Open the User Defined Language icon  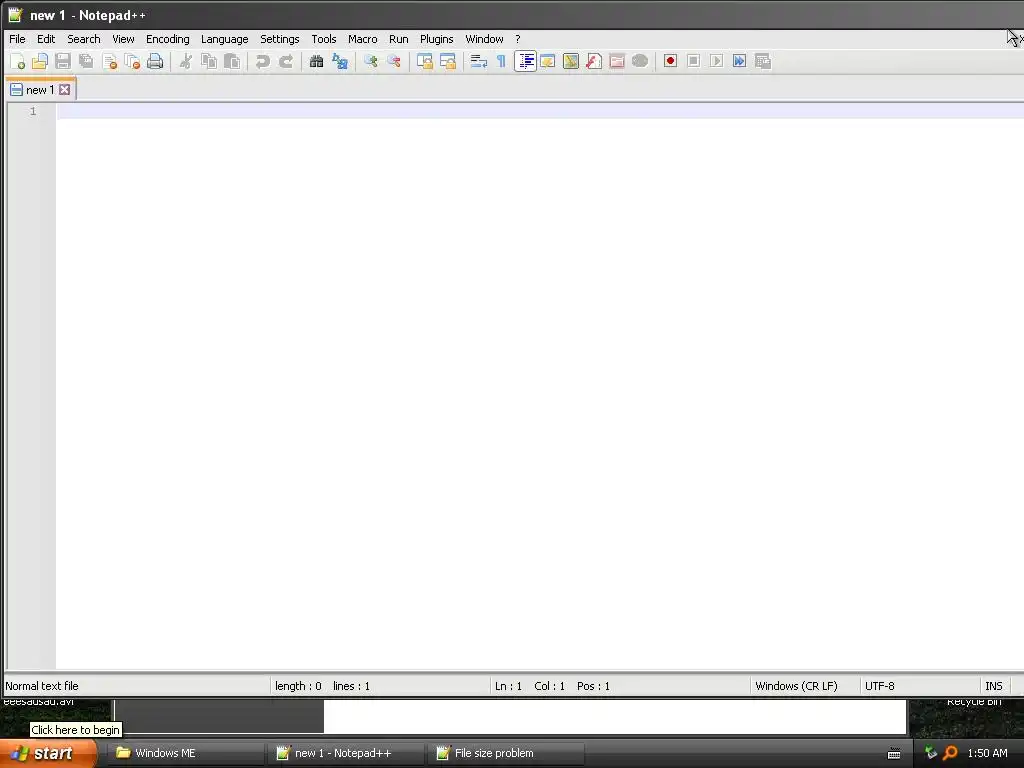click(548, 61)
